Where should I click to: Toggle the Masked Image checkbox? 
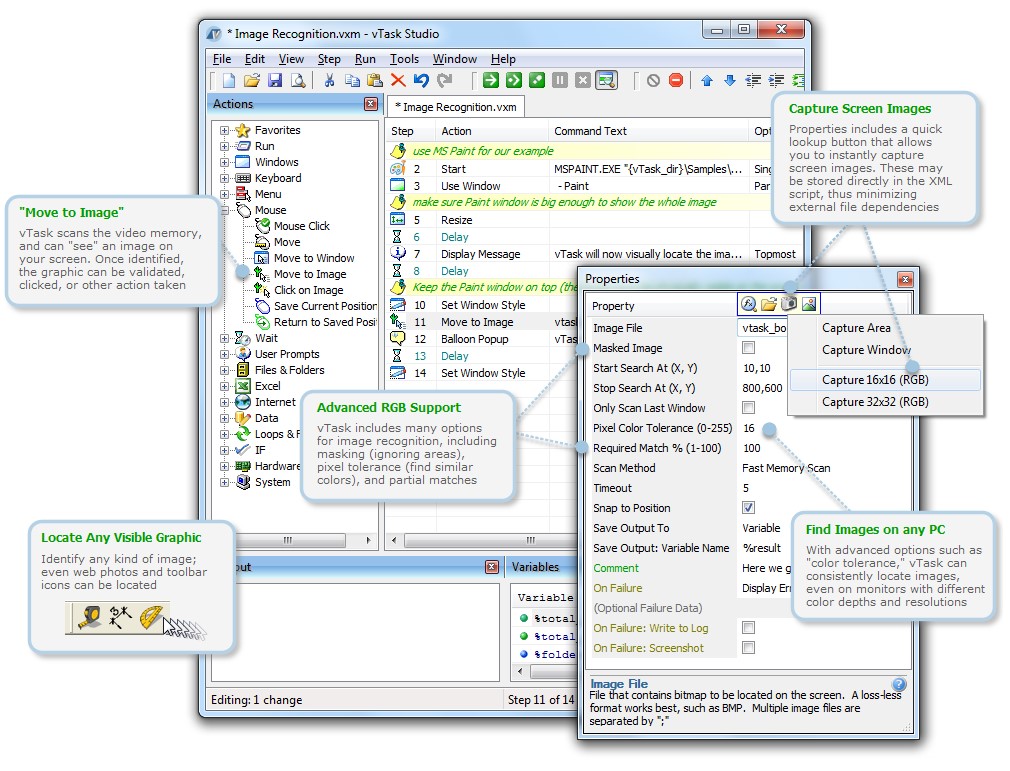pos(748,348)
